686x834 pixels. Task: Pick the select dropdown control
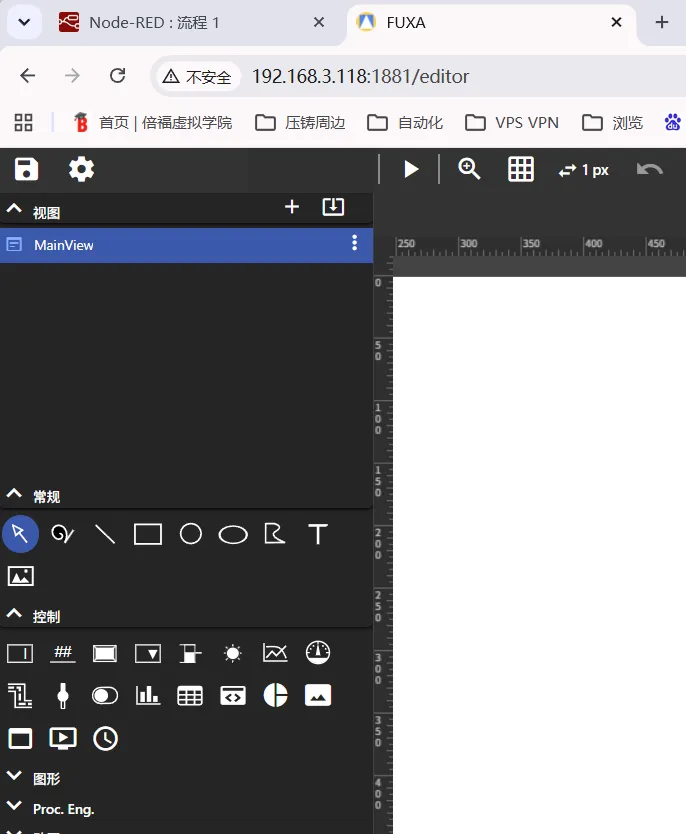pos(148,654)
